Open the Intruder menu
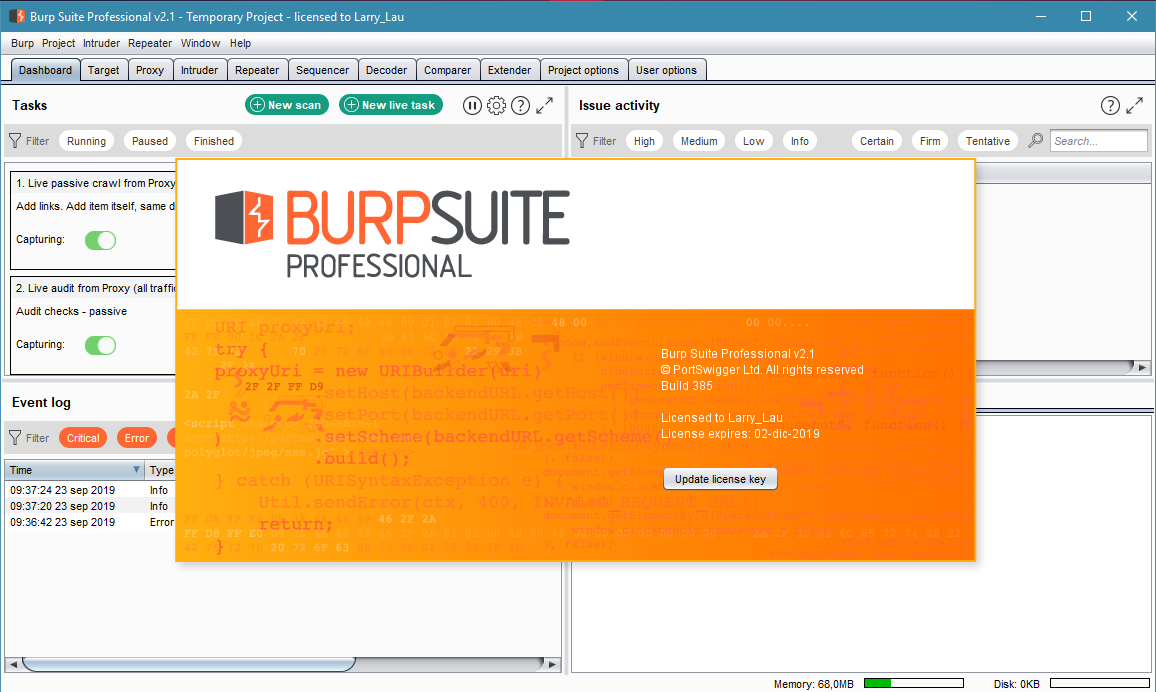This screenshot has height=692, width=1156. click(101, 43)
